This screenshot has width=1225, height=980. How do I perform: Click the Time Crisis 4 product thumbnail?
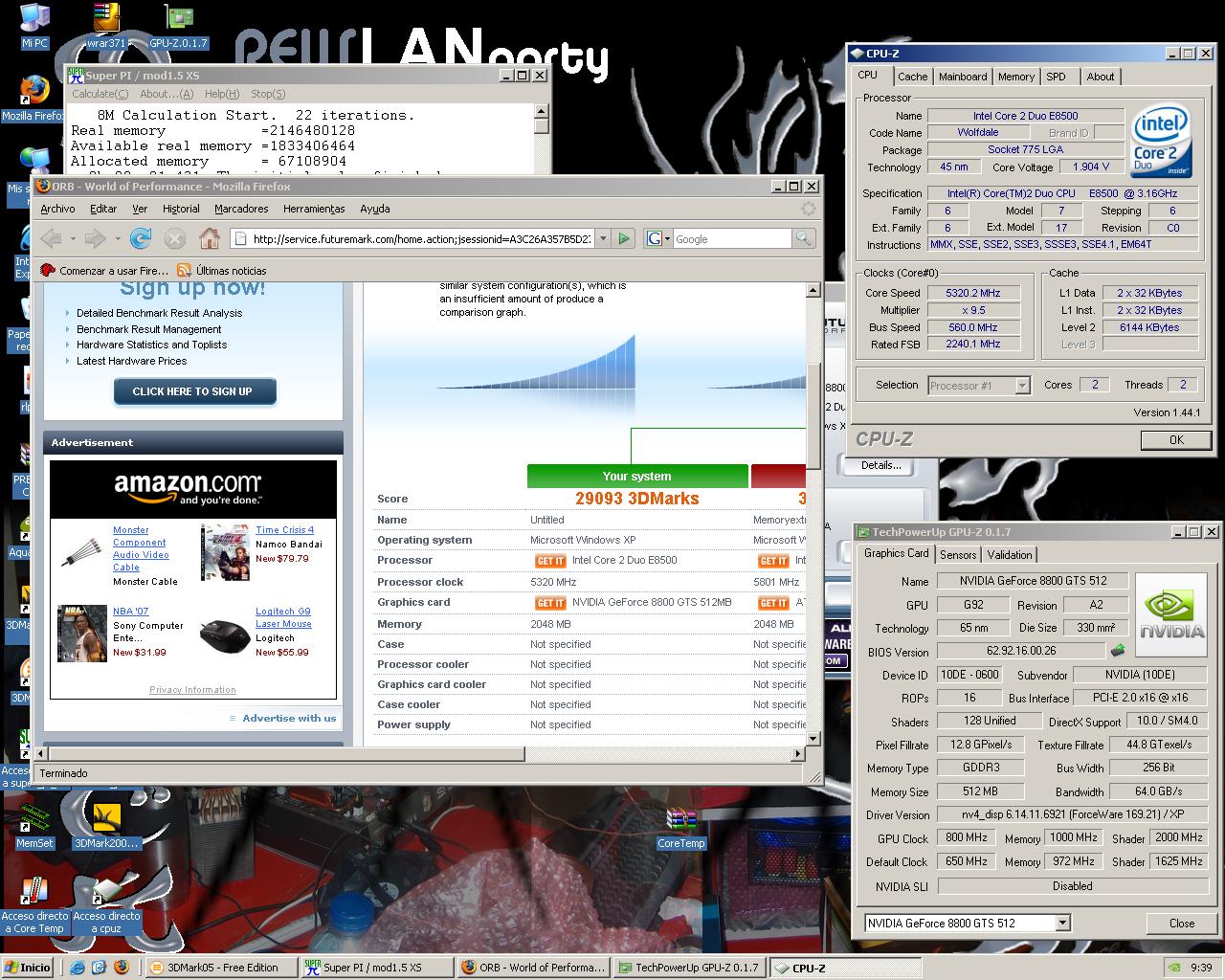225,552
